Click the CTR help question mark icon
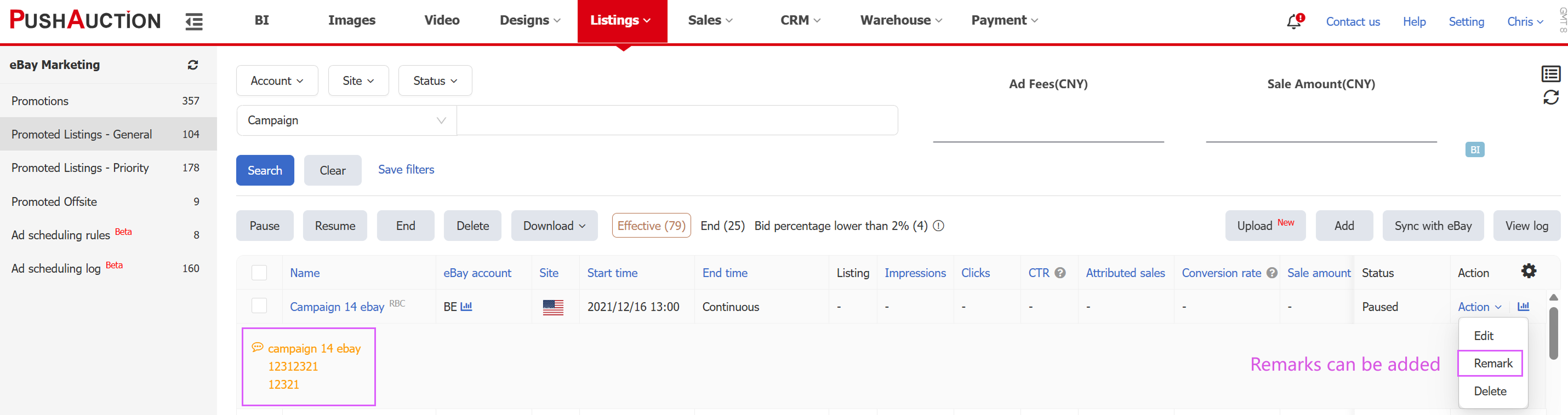Viewport: 1568px width, 415px height. pyautogui.click(x=1060, y=273)
